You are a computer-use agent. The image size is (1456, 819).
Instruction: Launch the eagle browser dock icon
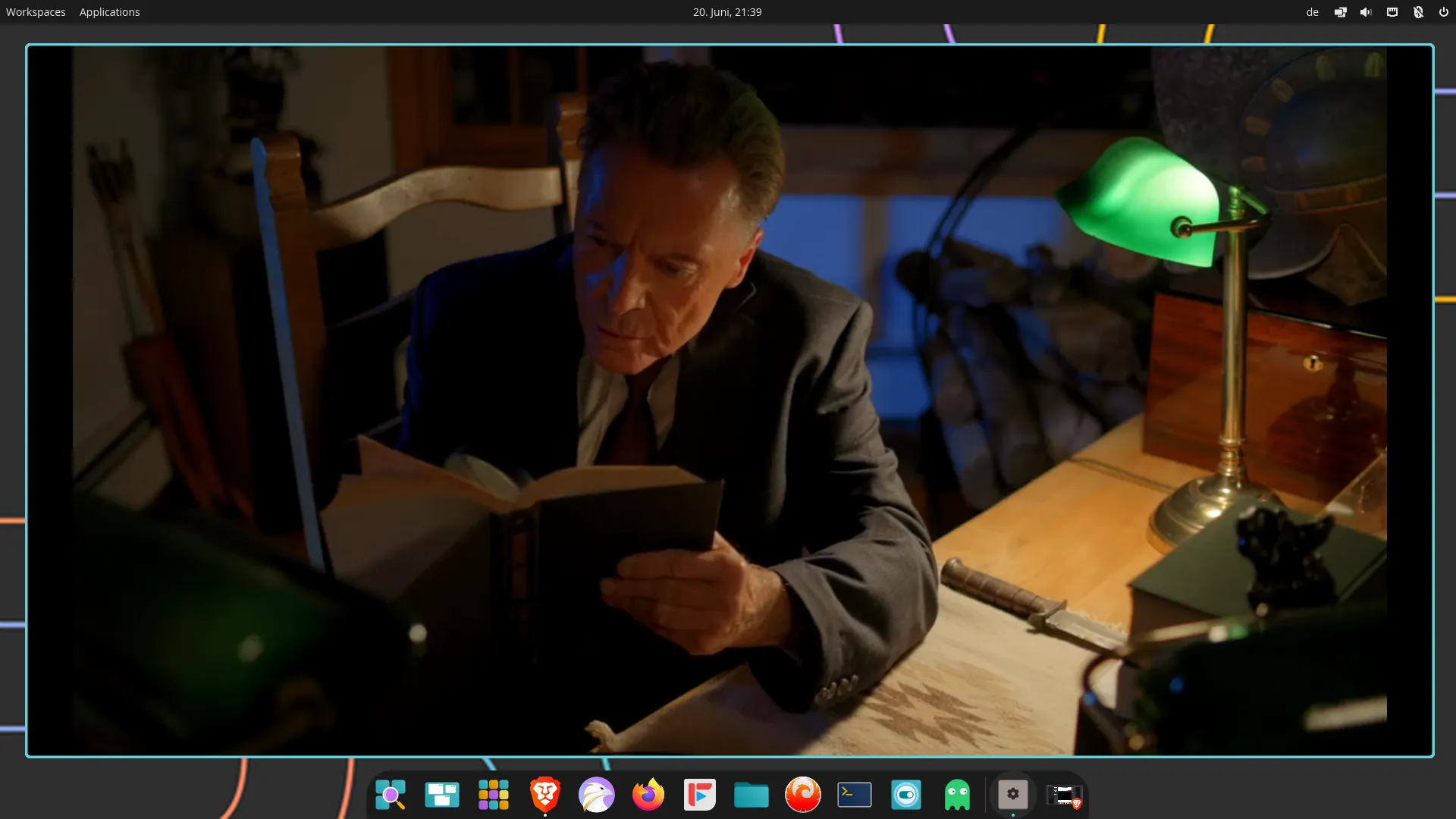pos(597,795)
